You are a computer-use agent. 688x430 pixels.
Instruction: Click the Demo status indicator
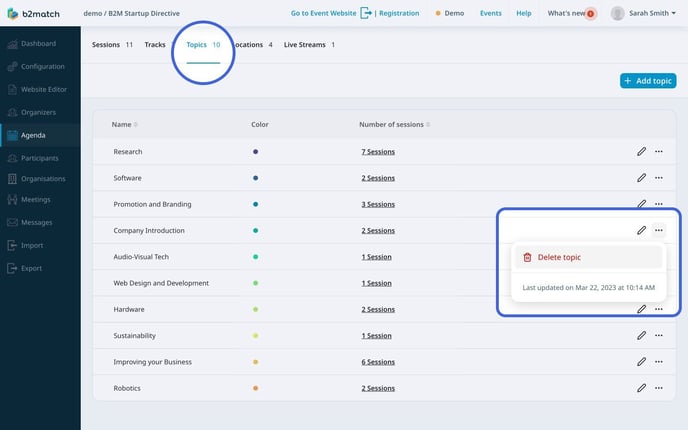pos(450,13)
